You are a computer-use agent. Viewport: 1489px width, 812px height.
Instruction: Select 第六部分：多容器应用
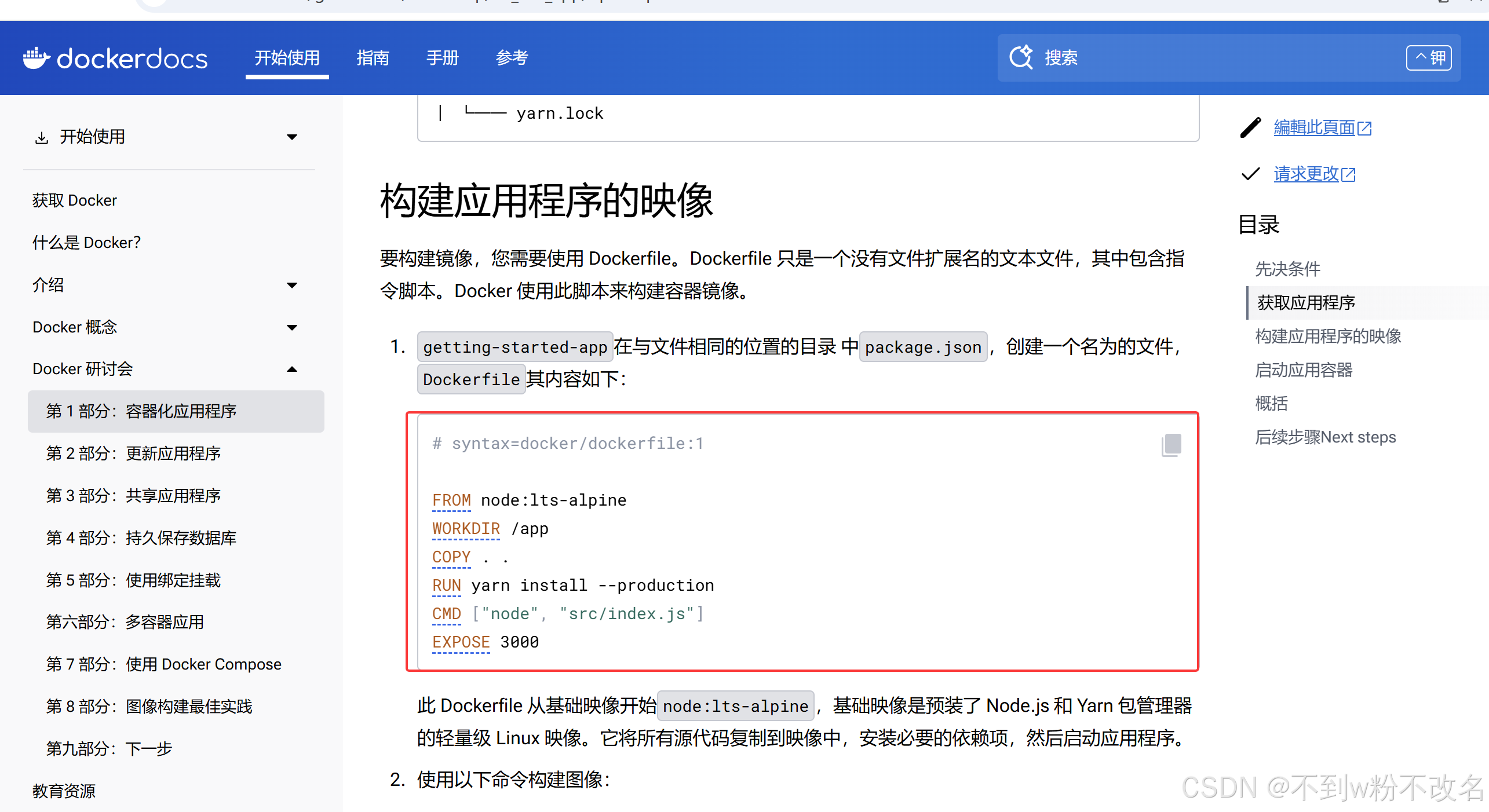125,622
